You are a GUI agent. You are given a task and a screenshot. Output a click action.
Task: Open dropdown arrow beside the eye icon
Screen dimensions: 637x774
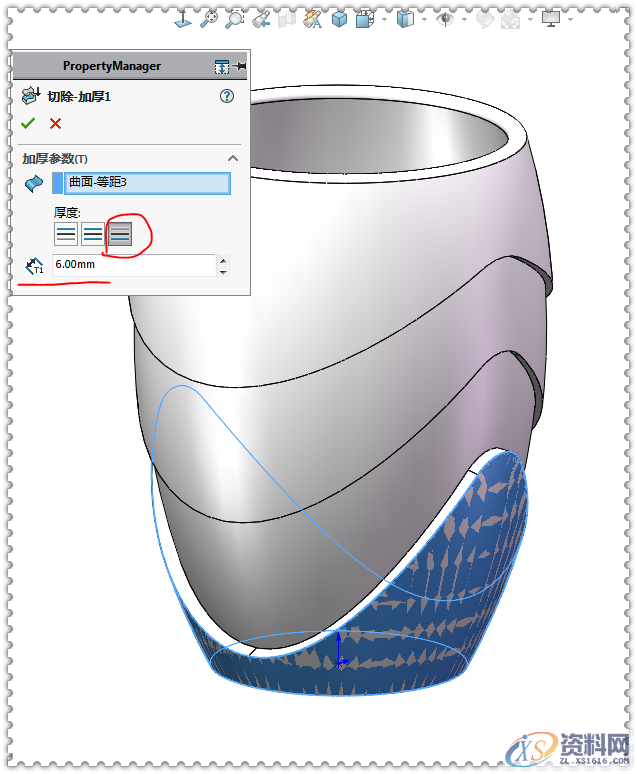point(464,20)
